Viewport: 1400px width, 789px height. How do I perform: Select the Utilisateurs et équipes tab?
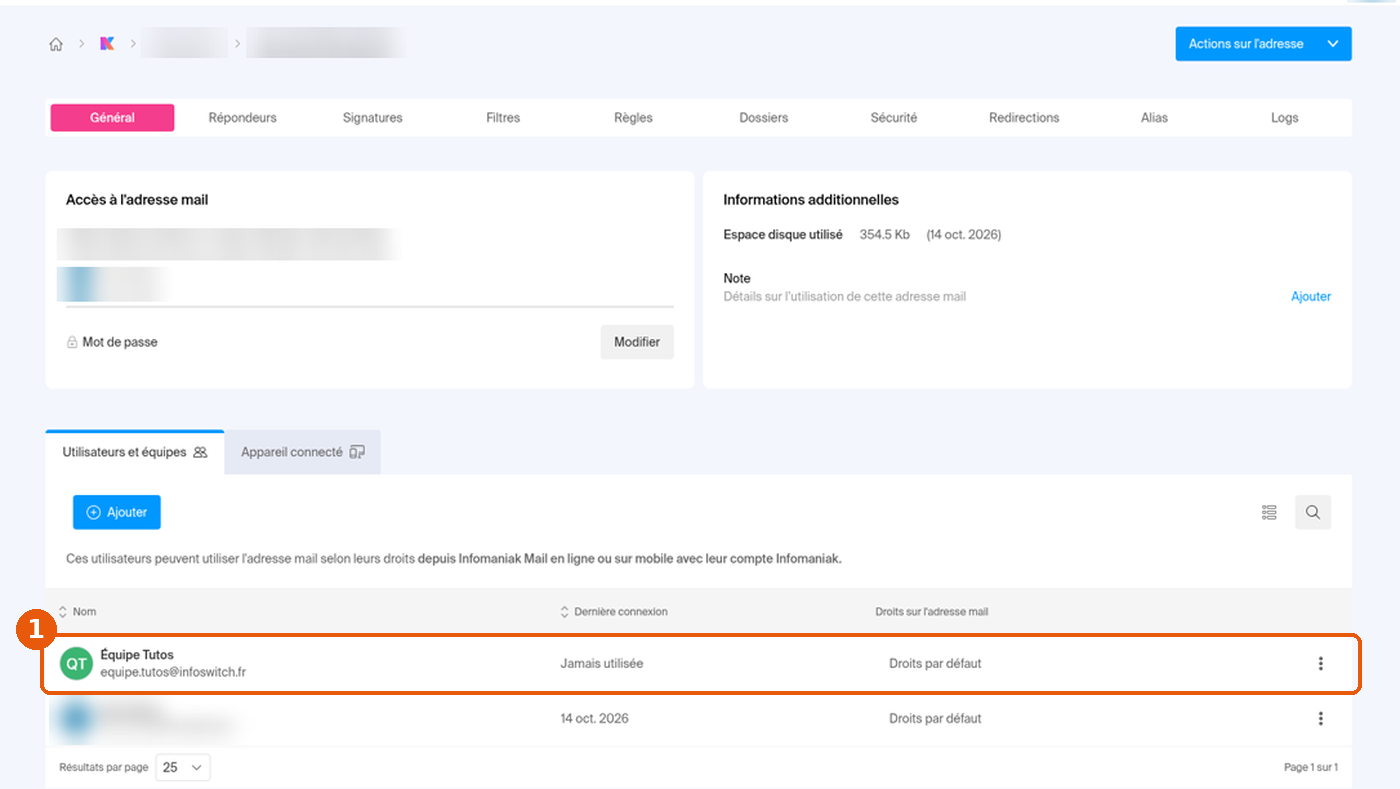click(x=135, y=452)
